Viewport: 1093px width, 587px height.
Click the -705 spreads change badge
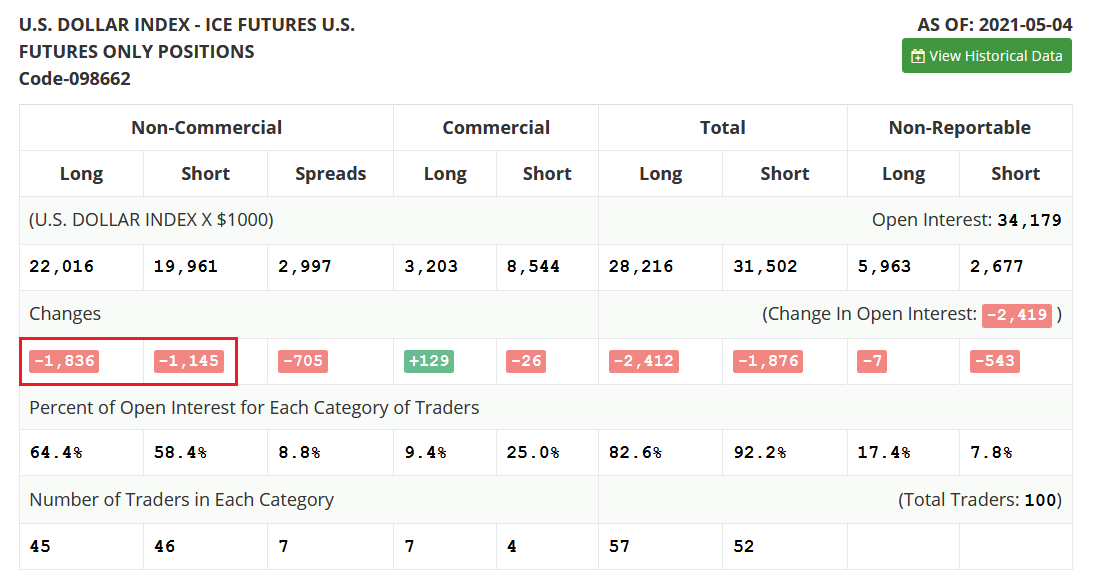pyautogui.click(x=303, y=361)
